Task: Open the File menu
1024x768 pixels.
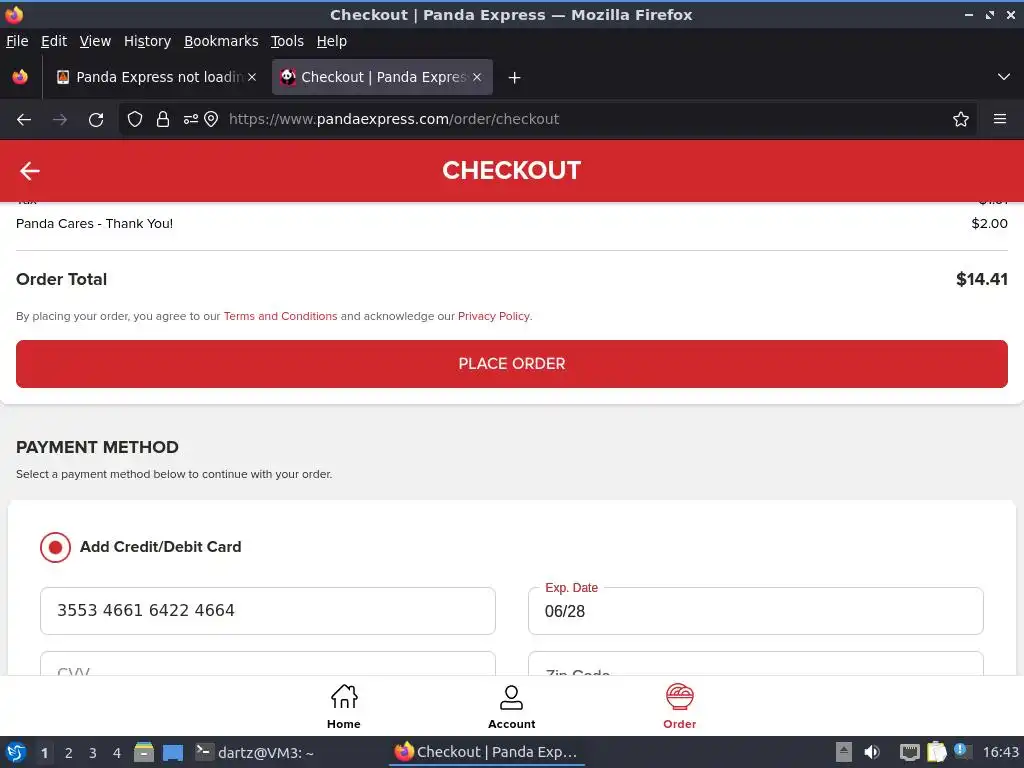Action: [17, 41]
